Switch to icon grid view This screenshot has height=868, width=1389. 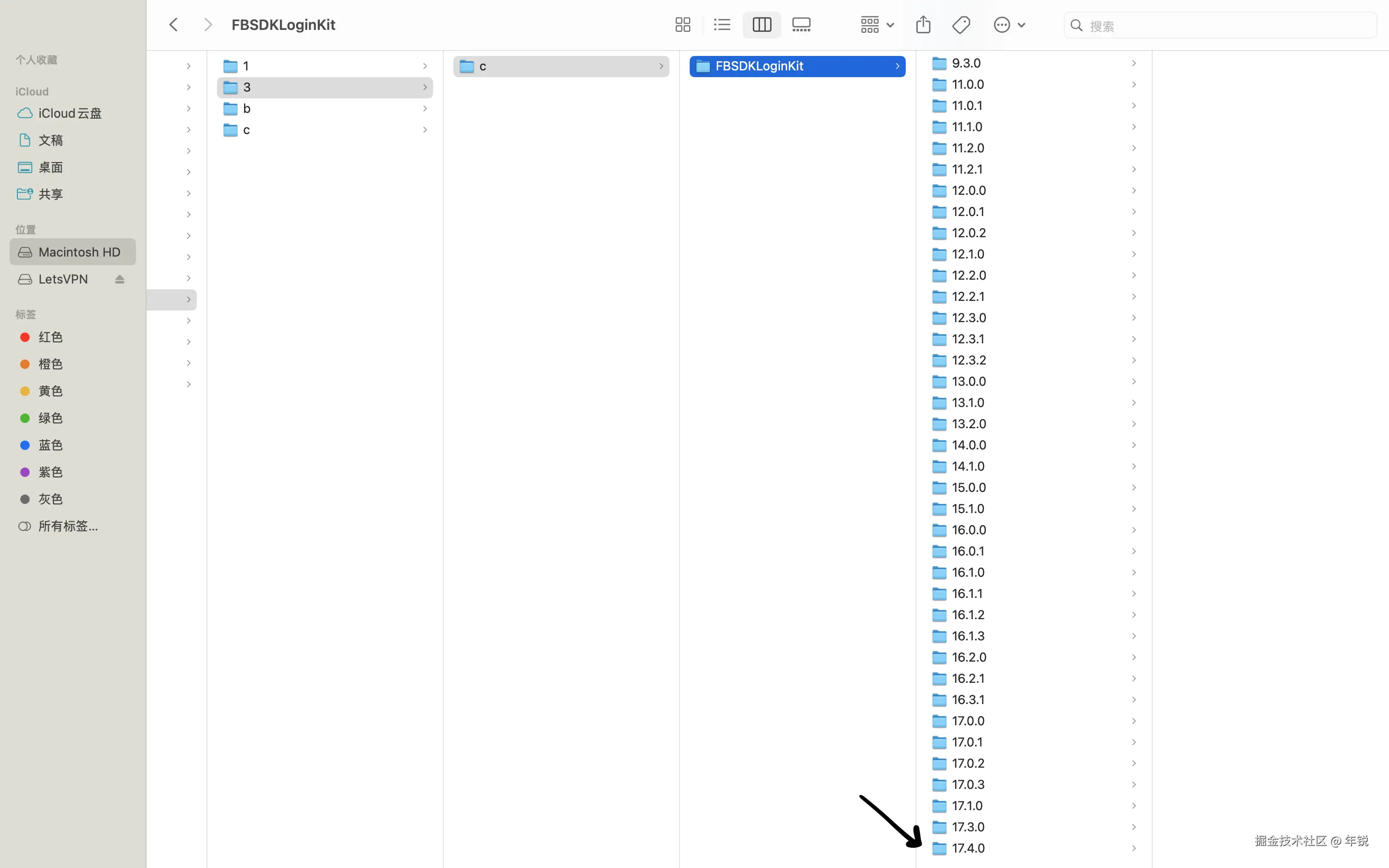point(682,25)
